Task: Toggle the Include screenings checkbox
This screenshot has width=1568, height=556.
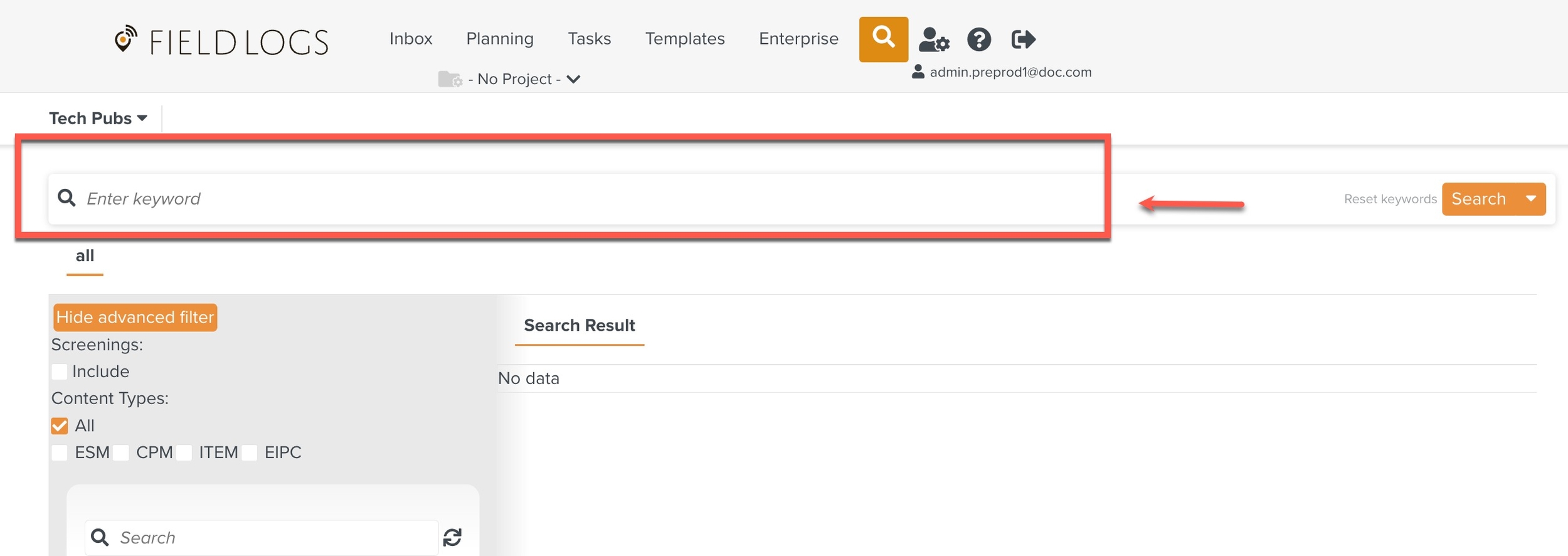Action: pyautogui.click(x=60, y=372)
